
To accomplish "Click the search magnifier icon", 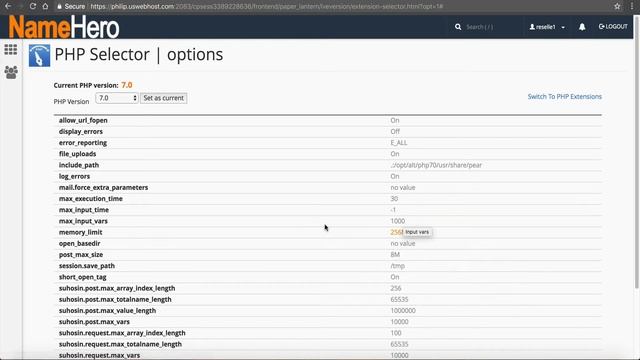I will (458, 27).
